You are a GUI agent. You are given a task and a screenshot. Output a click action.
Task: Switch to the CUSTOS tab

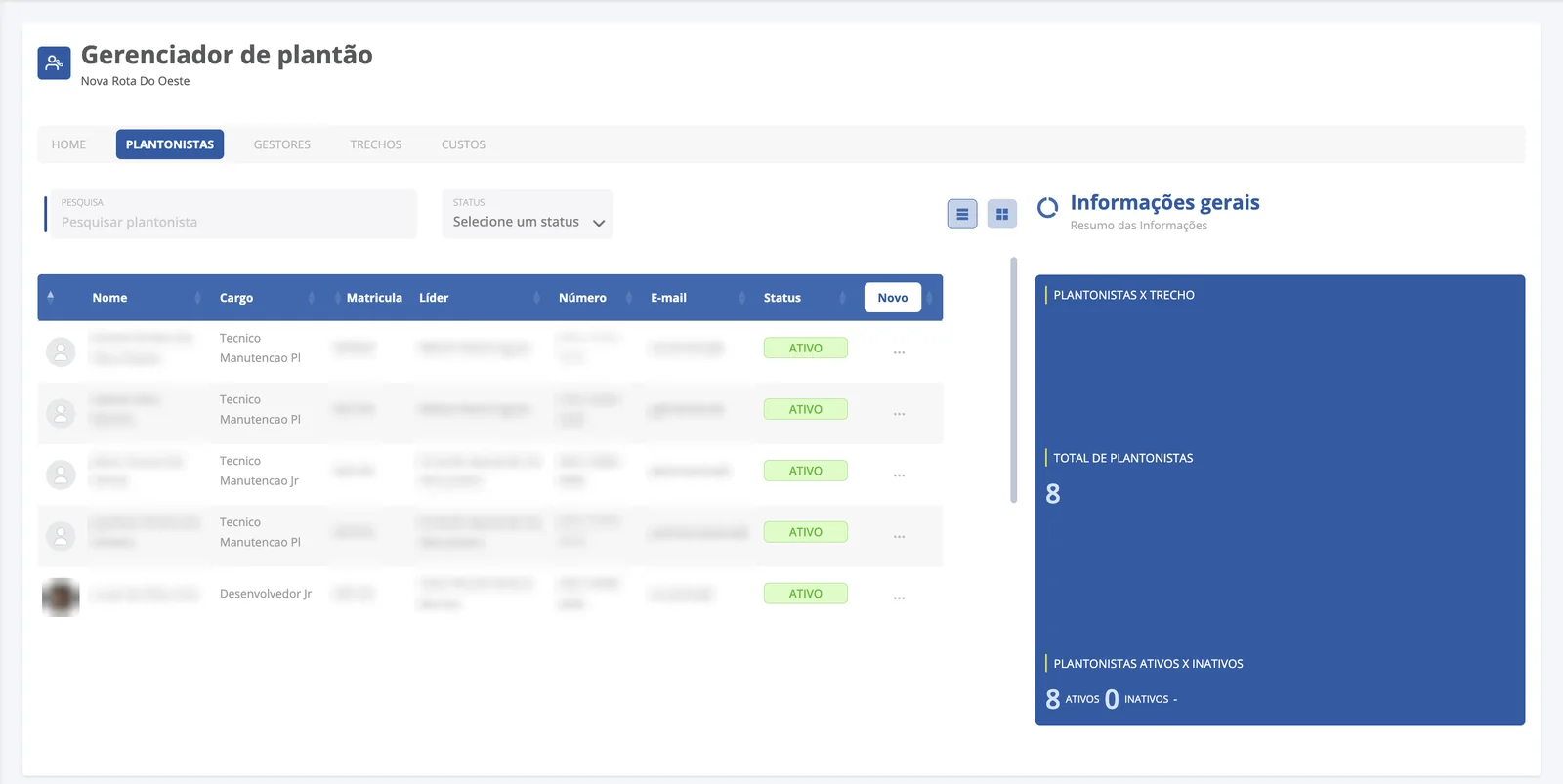(463, 144)
